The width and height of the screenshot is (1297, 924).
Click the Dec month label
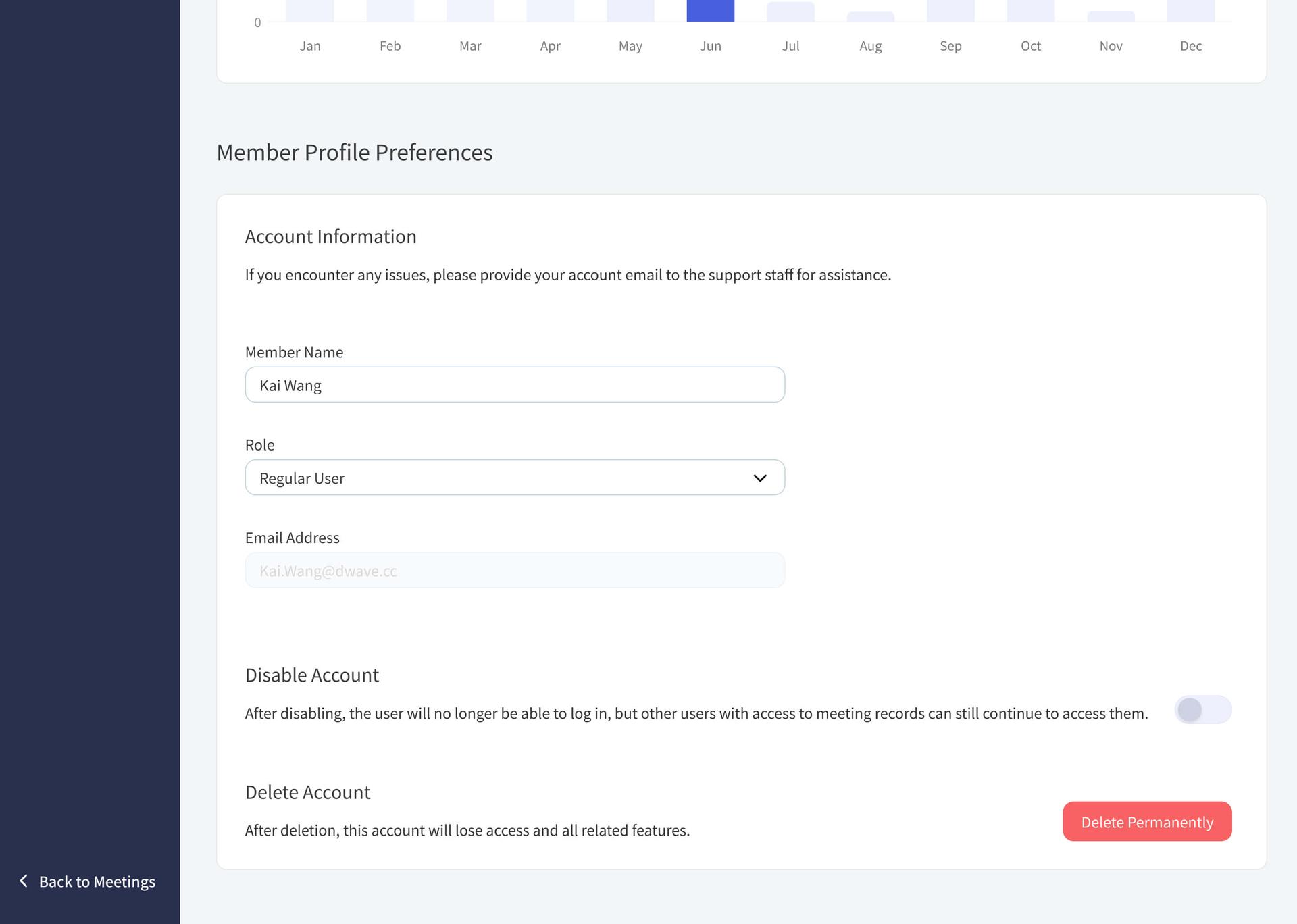1190,46
